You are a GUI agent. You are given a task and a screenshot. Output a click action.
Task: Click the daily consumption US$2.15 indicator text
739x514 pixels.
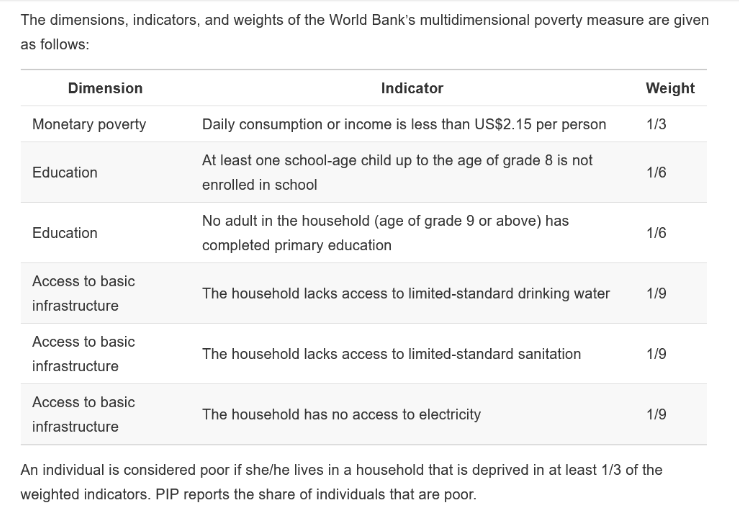pos(404,124)
